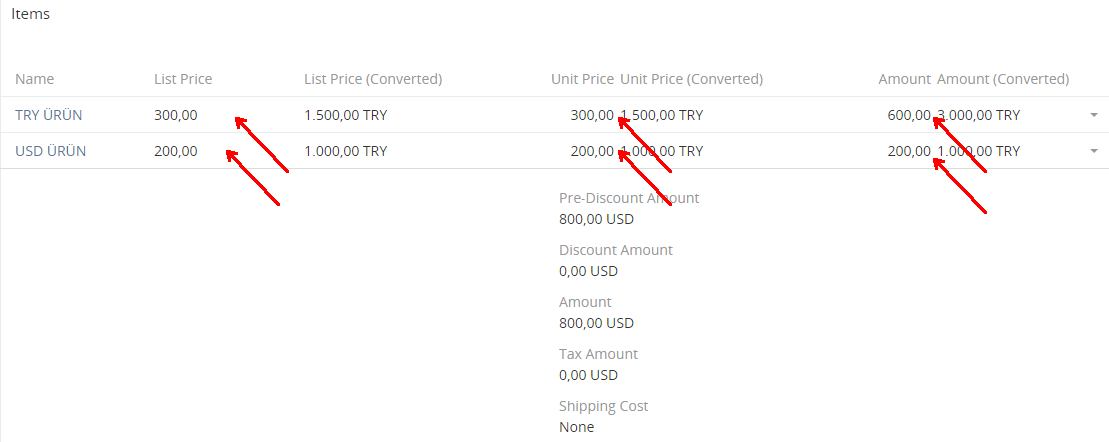This screenshot has height=442, width=1109.
Task: Click the Items panel heading
Action: 31,15
